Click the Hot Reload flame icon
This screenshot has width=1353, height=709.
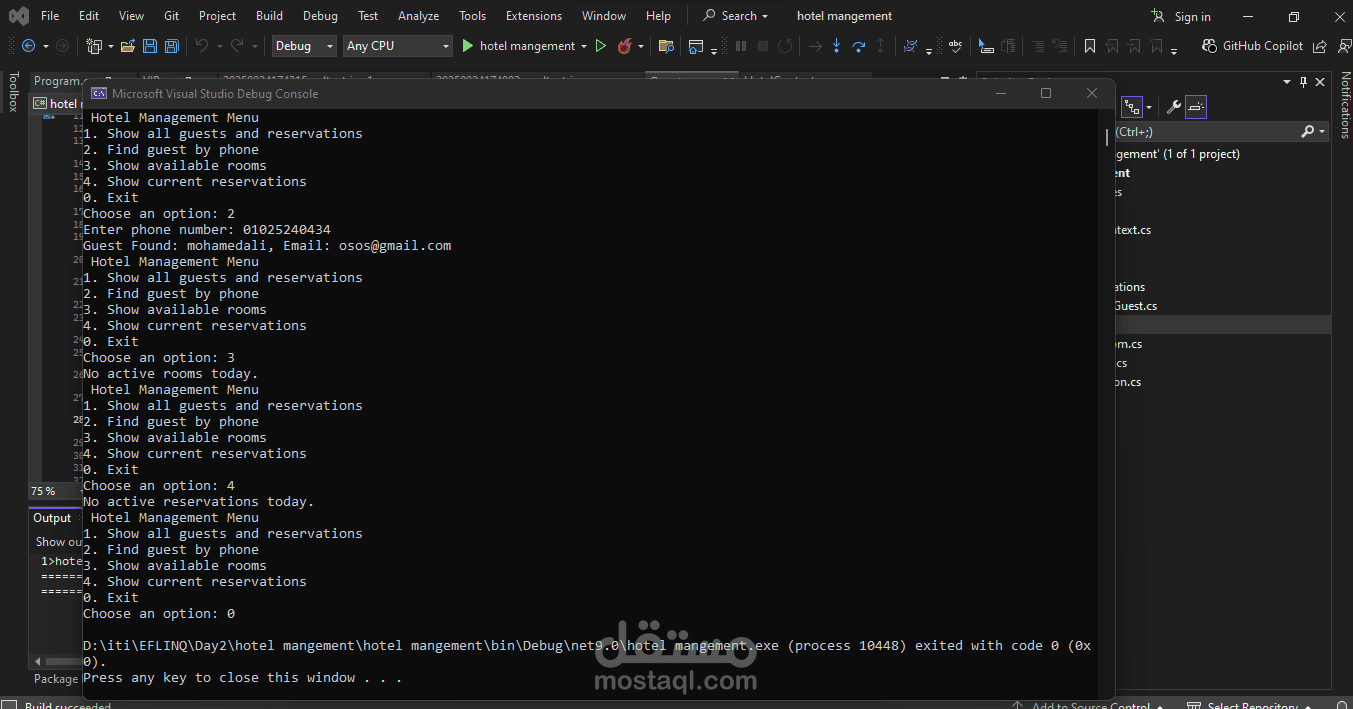coord(625,46)
